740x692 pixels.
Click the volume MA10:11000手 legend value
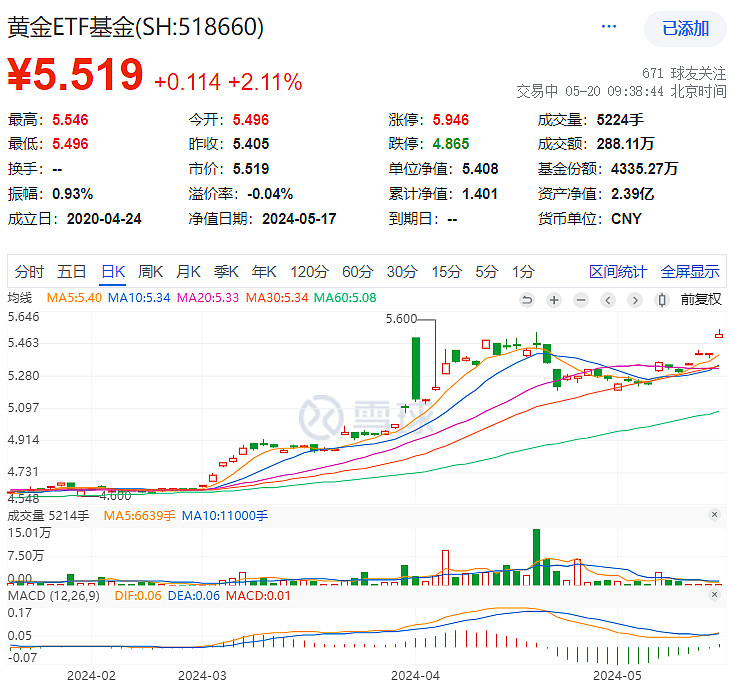(225, 515)
